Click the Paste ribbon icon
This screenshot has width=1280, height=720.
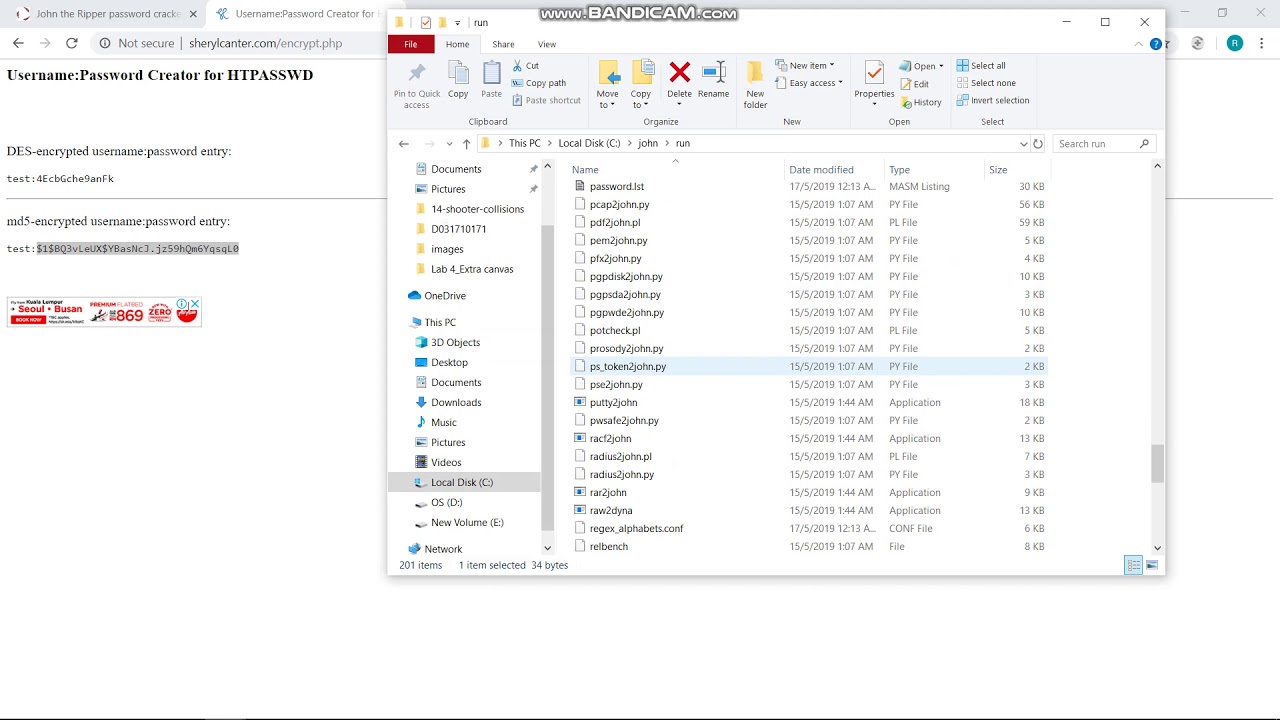pos(491,80)
